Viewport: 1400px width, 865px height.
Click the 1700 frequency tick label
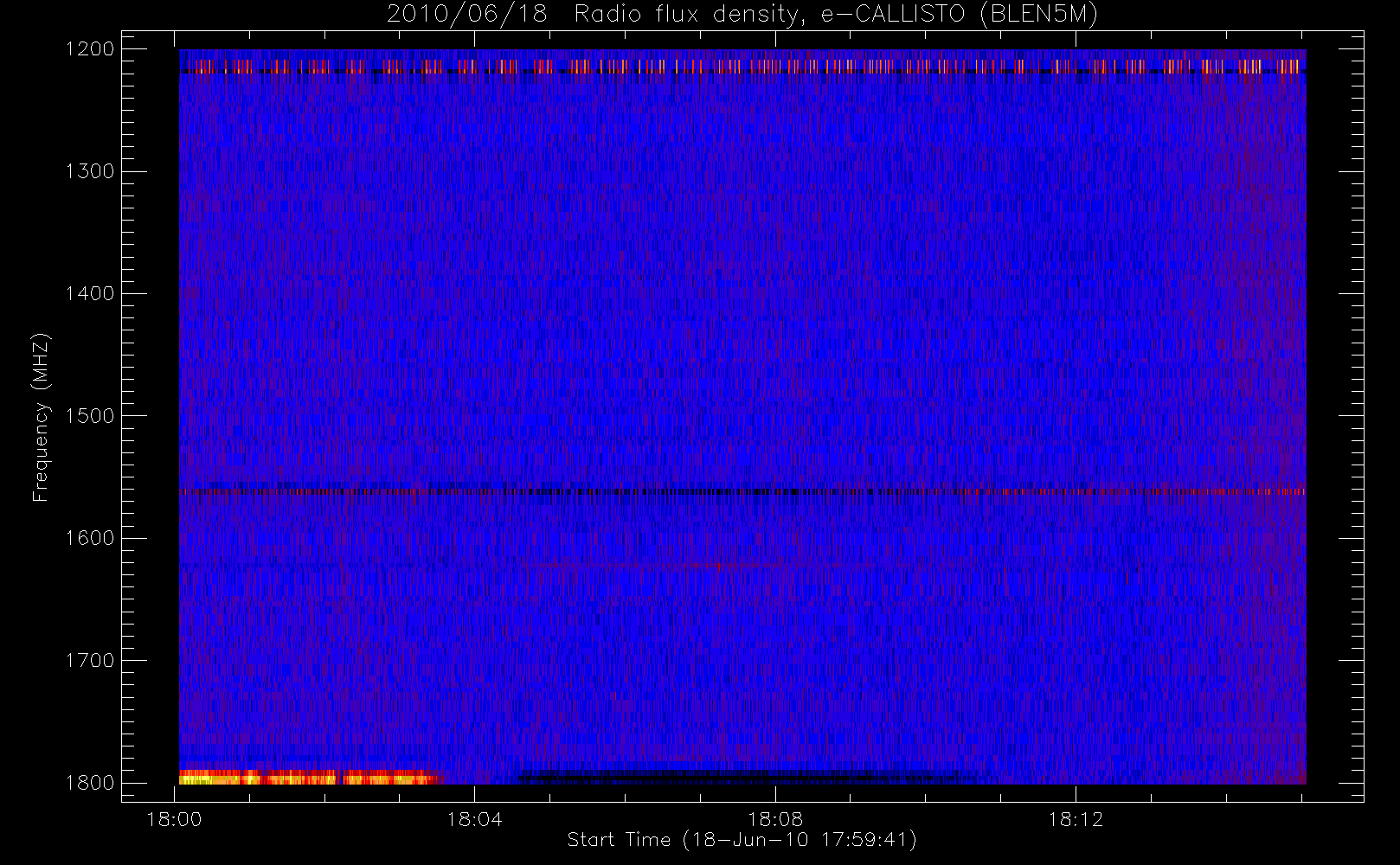pos(90,660)
